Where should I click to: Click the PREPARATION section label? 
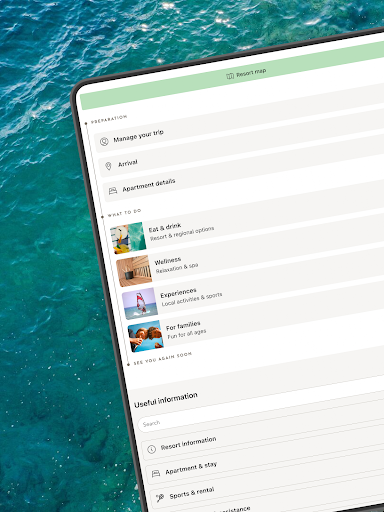(x=109, y=119)
